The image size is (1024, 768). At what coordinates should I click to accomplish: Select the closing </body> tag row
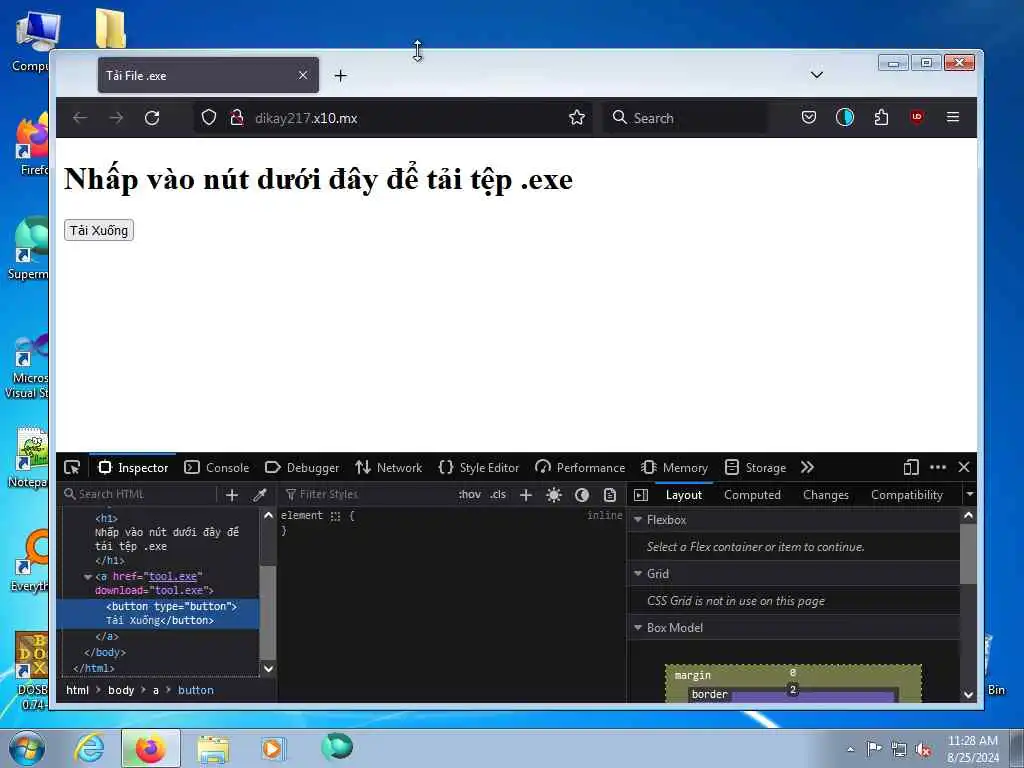[x=104, y=652]
